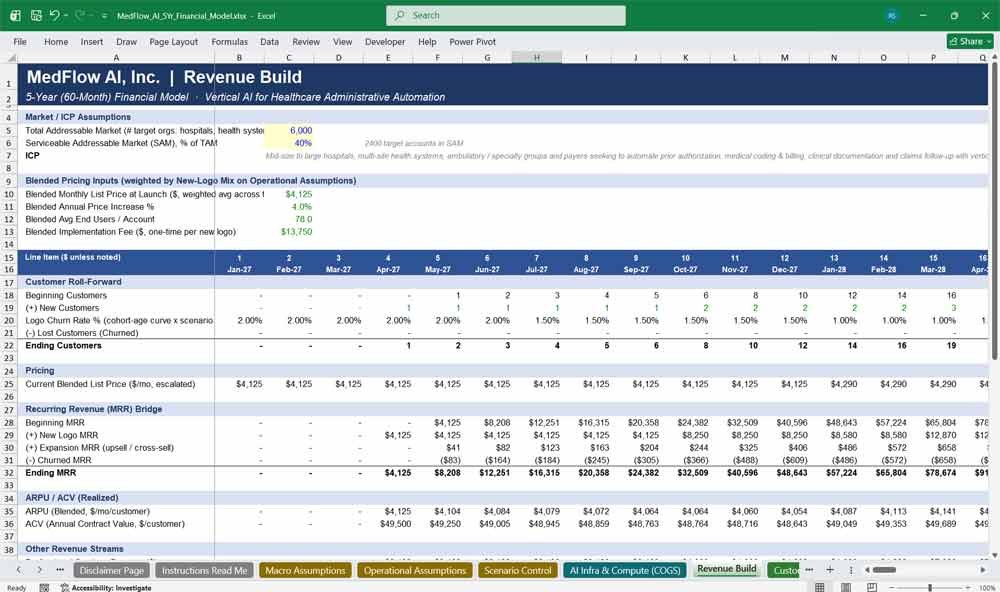Switch to Page Break Preview icon
1000x592 pixels.
point(871,588)
